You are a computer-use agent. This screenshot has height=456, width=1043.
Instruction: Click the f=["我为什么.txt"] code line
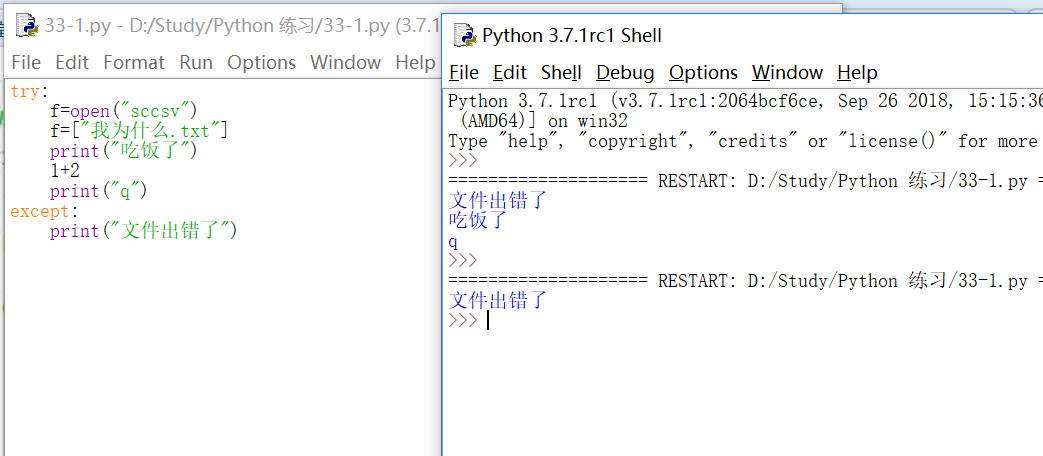(x=140, y=132)
